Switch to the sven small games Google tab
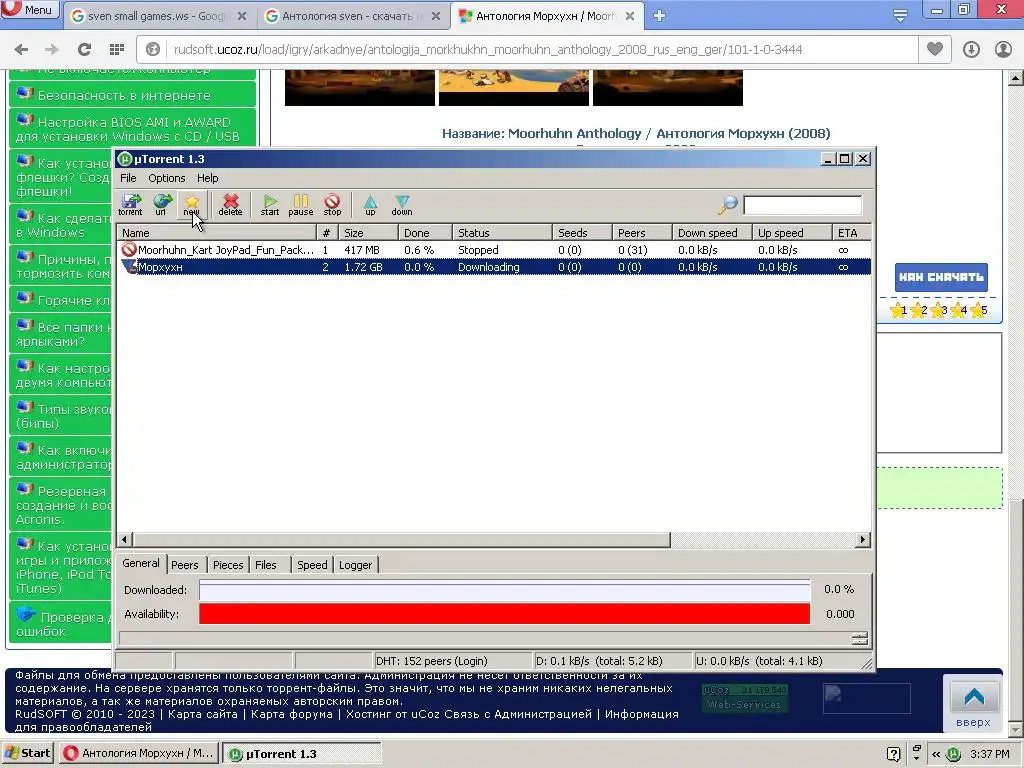The image size is (1024, 768). [157, 16]
